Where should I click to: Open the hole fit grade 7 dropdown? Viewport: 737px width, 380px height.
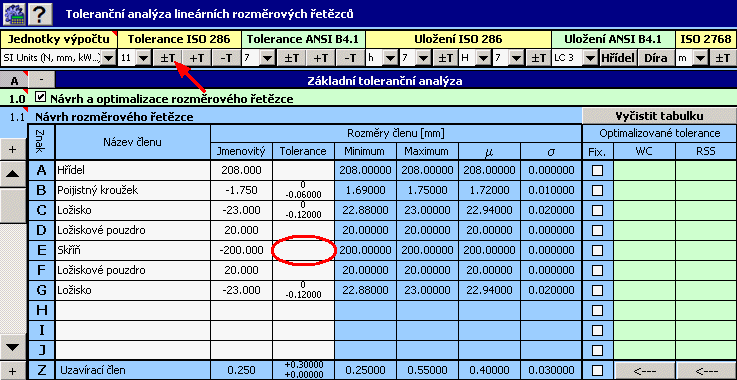516,58
